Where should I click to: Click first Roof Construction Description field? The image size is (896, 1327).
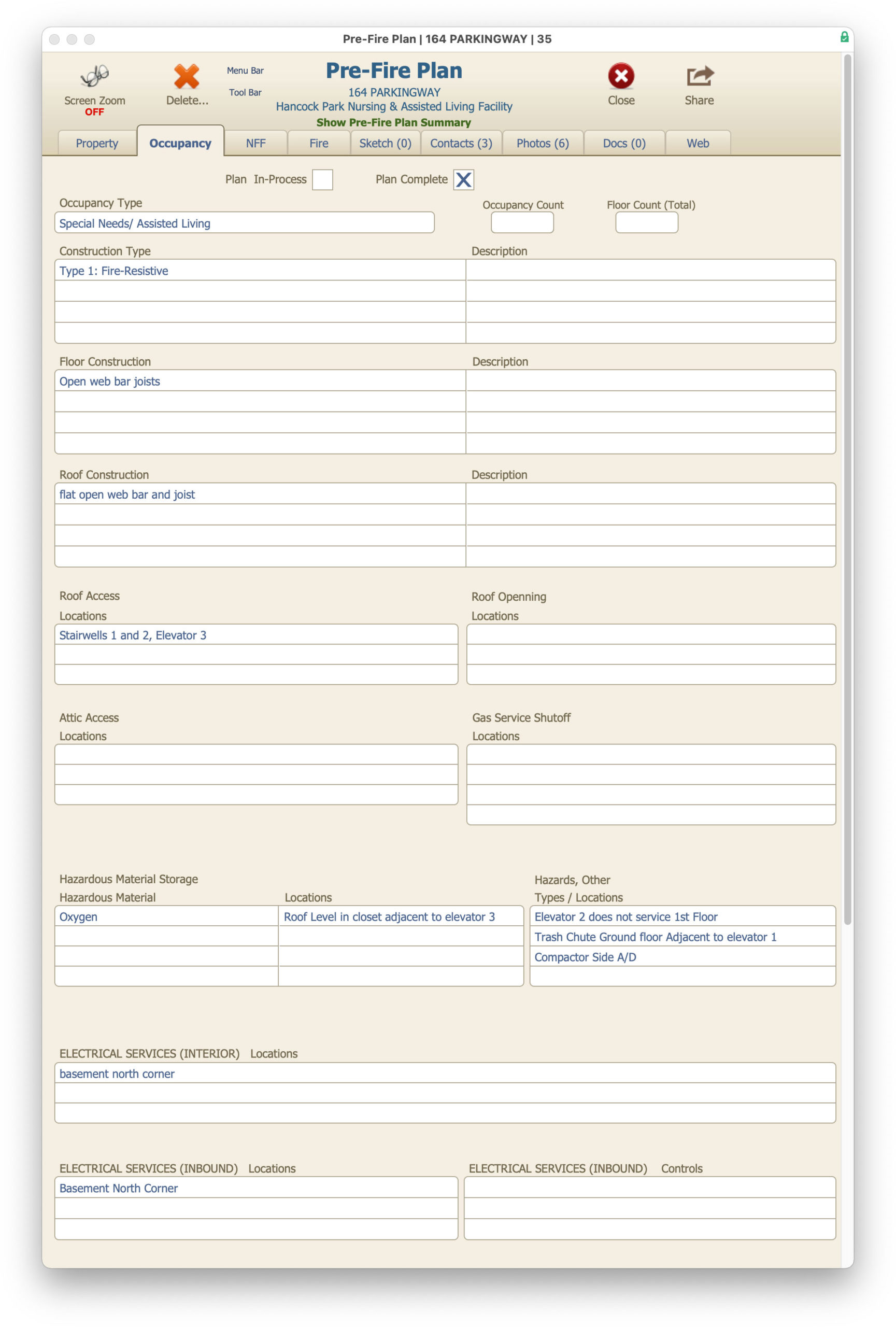(650, 495)
